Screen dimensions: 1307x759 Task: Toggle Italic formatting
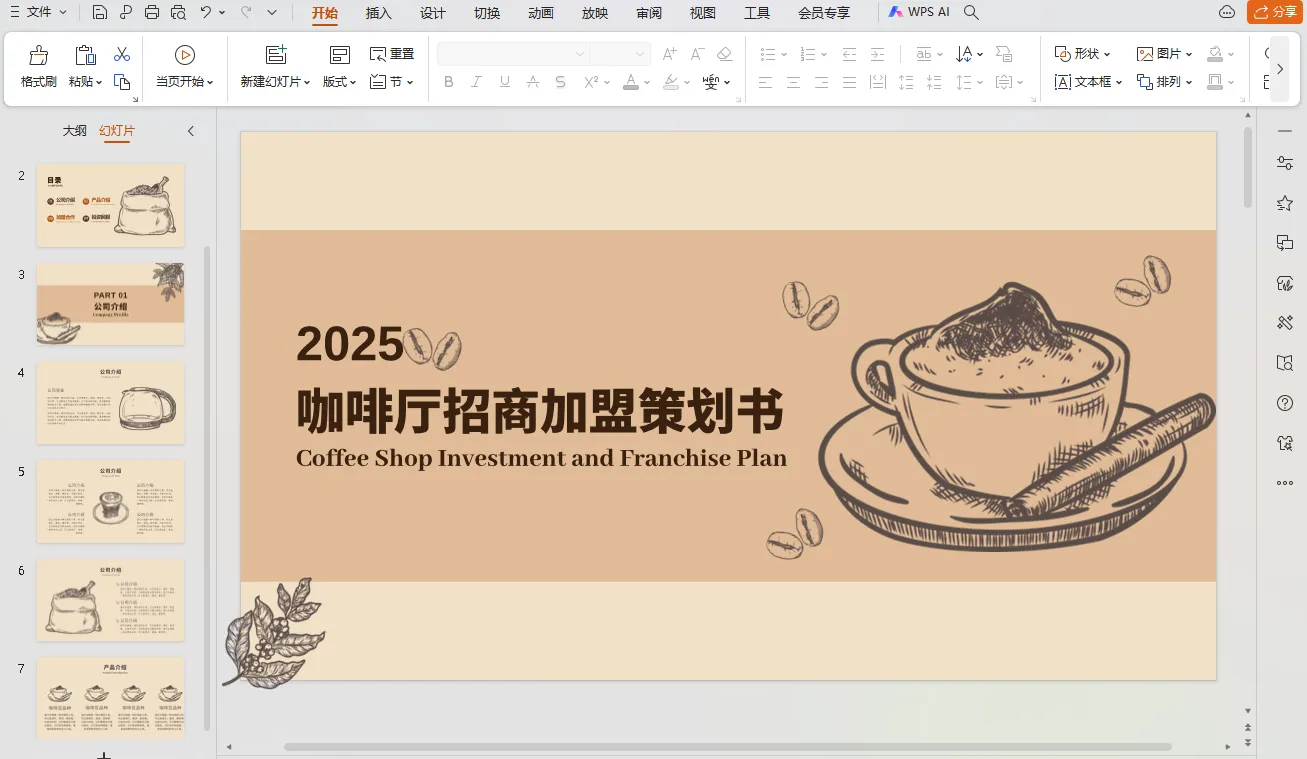pos(477,82)
